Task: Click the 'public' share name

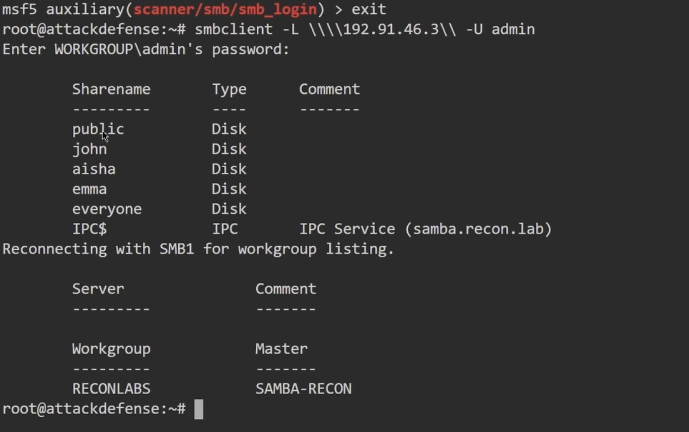Action: pos(98,129)
